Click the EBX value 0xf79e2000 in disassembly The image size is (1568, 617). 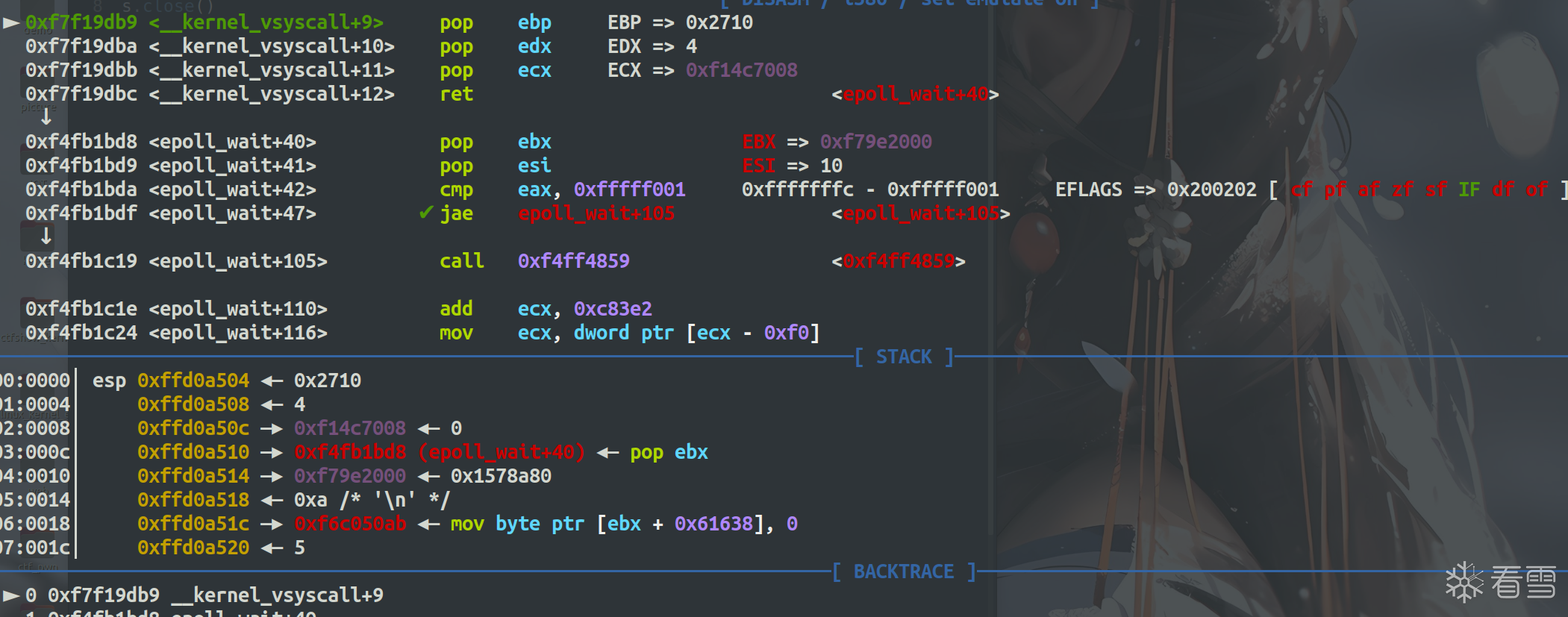875,142
